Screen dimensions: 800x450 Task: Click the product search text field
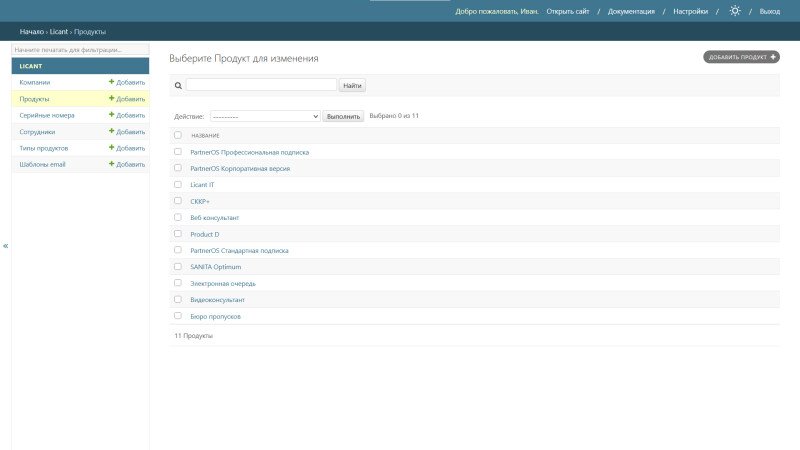point(261,86)
